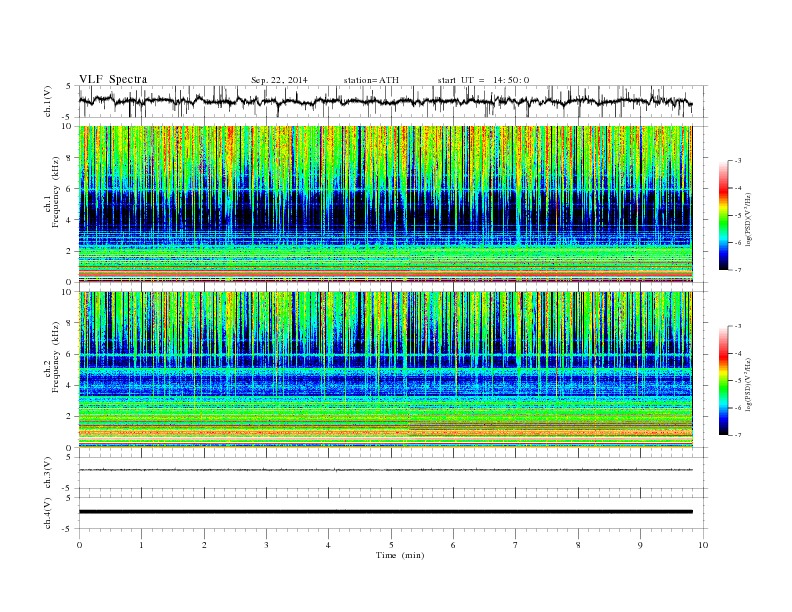Image resolution: width=792 pixels, height=612 pixels.
Task: Click the "2" kHz tick on ch.2 spectrogram axis
Action: pos(69,417)
